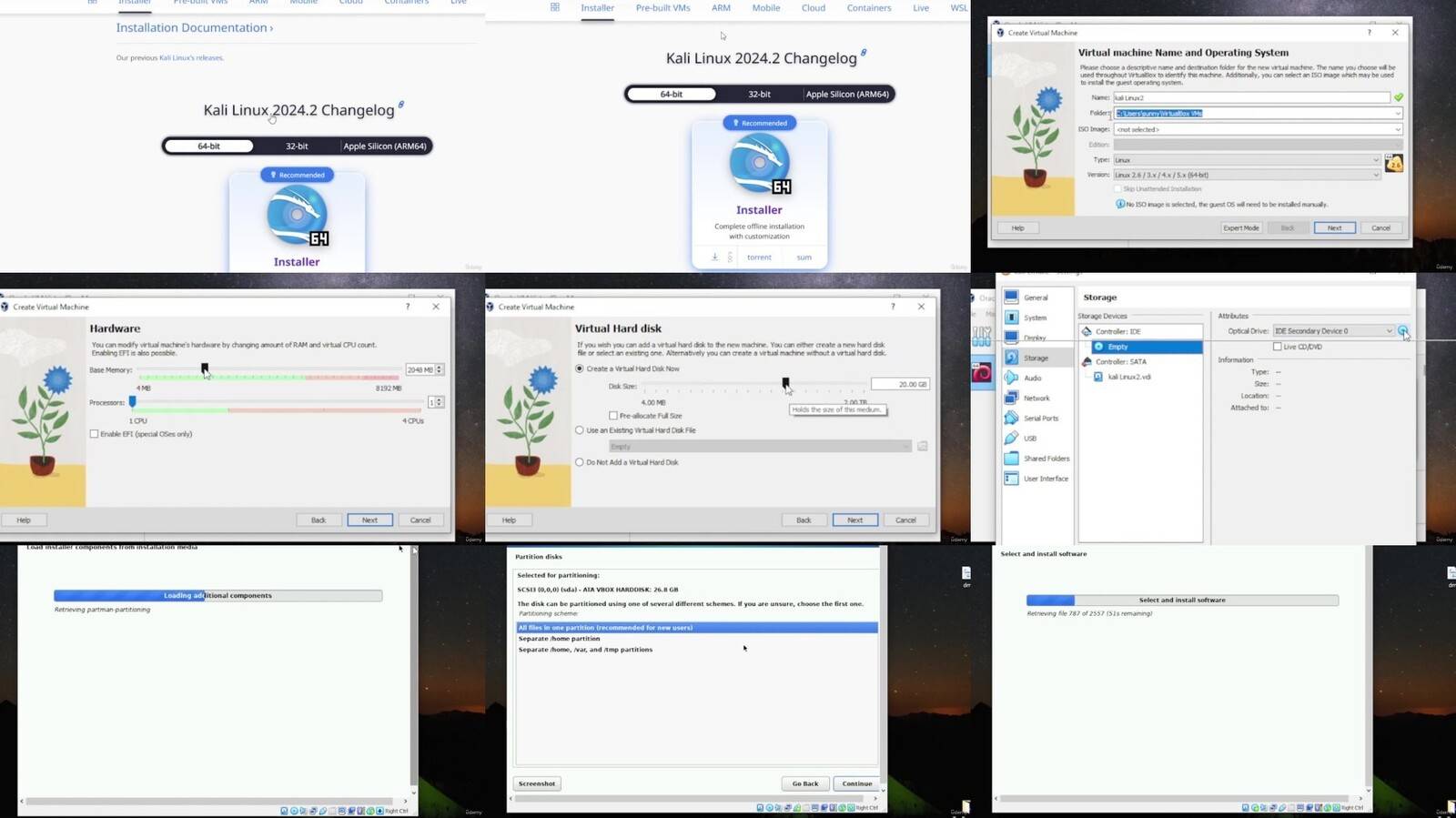
Task: Switch to the Cloud tab in middle page
Action: point(814,8)
